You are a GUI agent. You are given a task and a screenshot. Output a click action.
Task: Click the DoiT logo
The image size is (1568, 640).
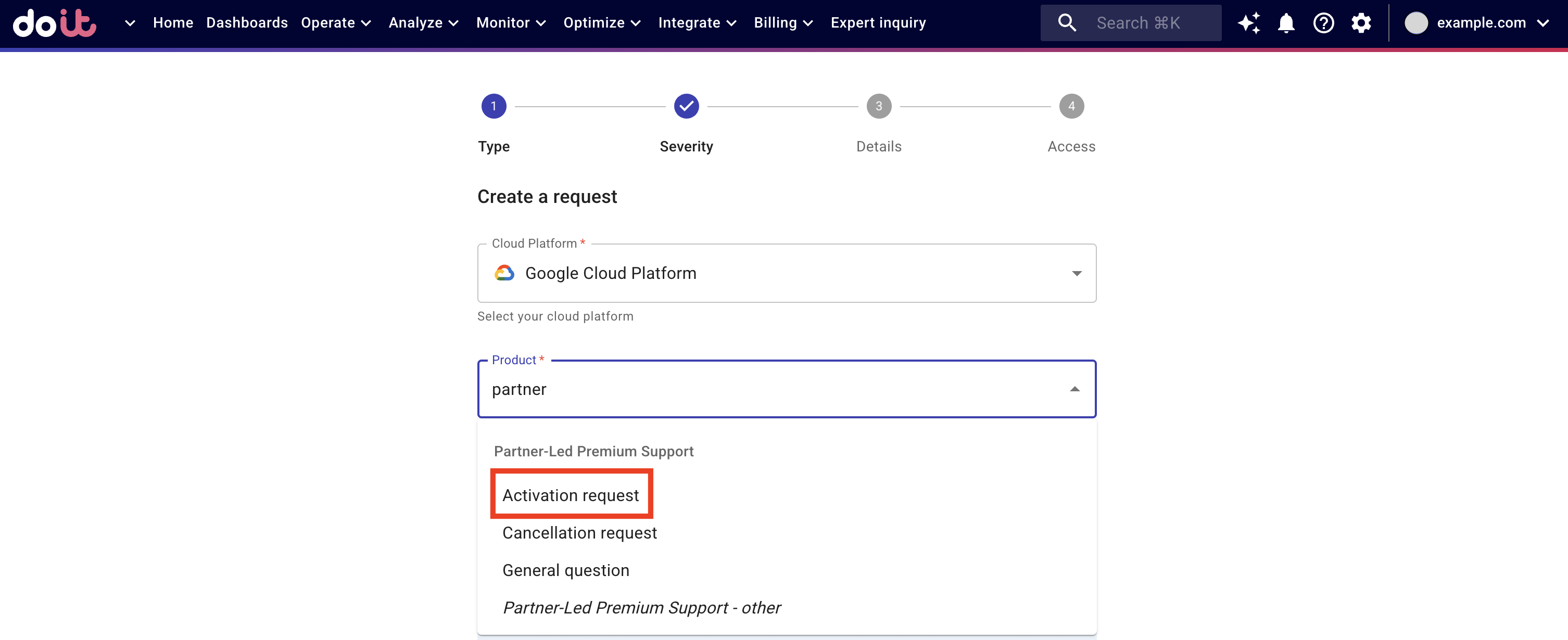[x=55, y=23]
